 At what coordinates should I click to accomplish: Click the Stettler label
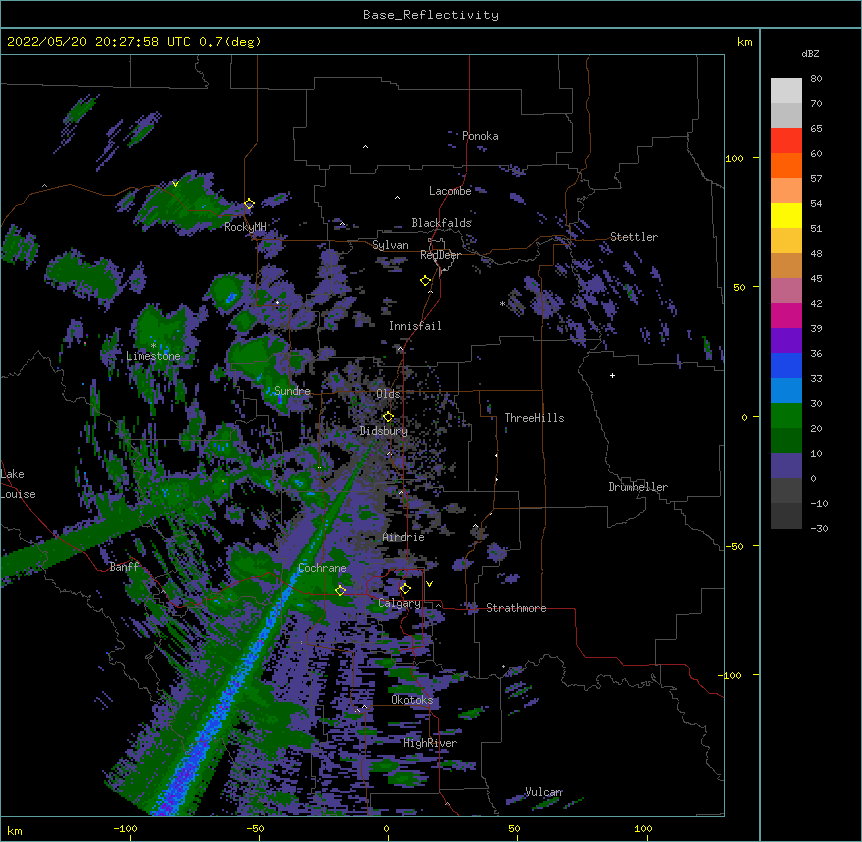[634, 237]
